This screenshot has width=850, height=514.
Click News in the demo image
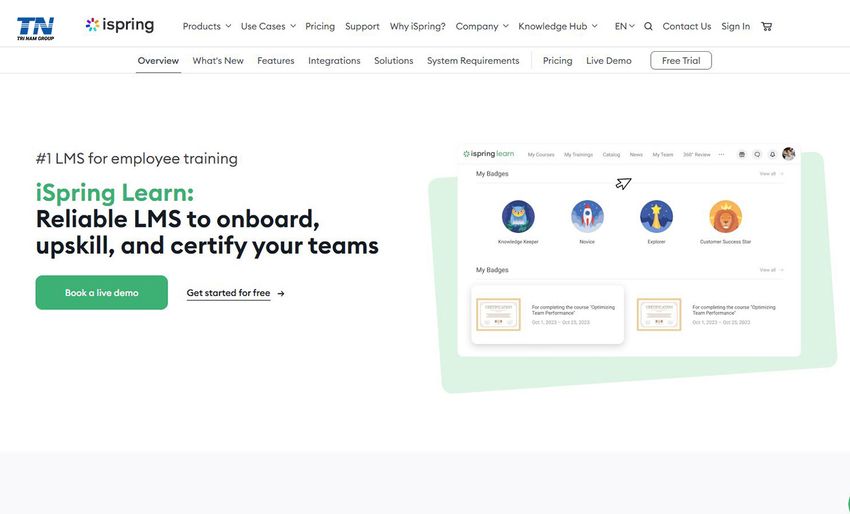[x=636, y=155]
